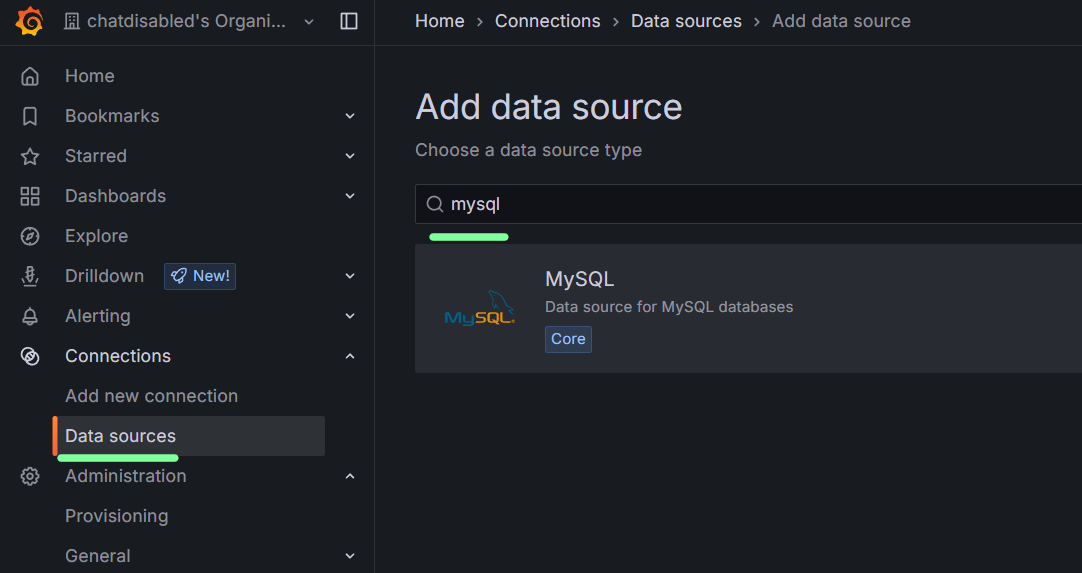Viewport: 1082px width, 573px height.
Task: Open Dashboards menu item
Action: click(x=115, y=196)
